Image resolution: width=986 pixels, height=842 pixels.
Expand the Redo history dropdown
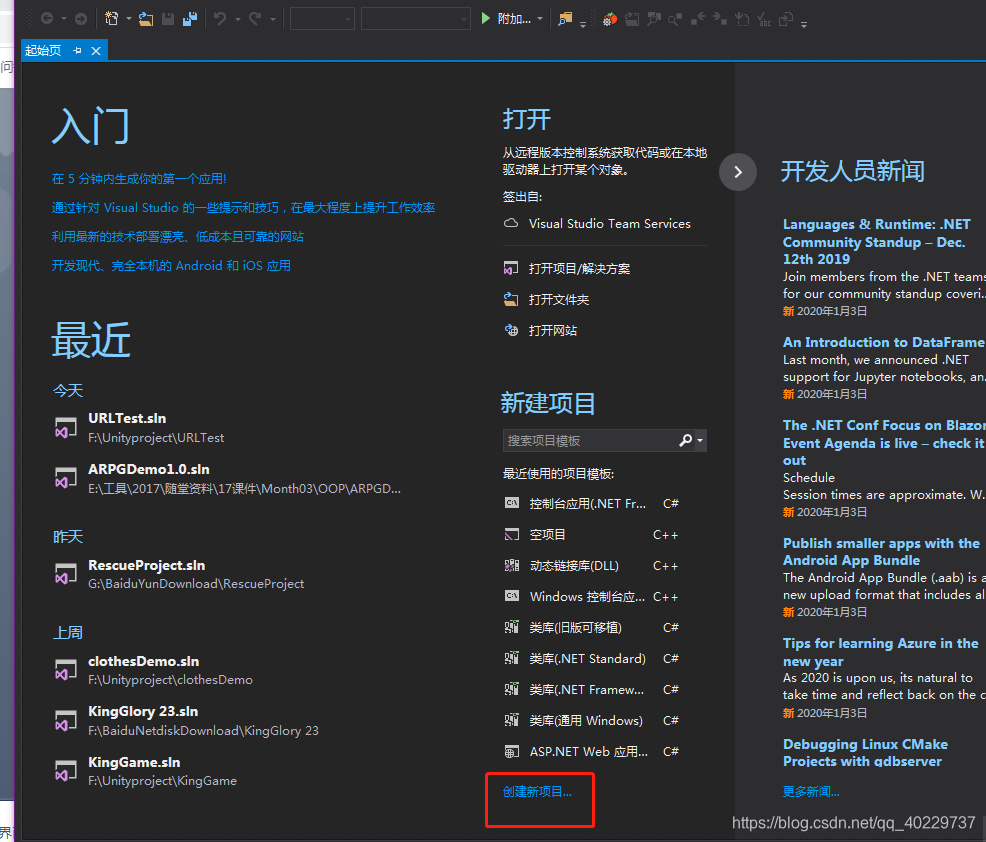(x=273, y=19)
